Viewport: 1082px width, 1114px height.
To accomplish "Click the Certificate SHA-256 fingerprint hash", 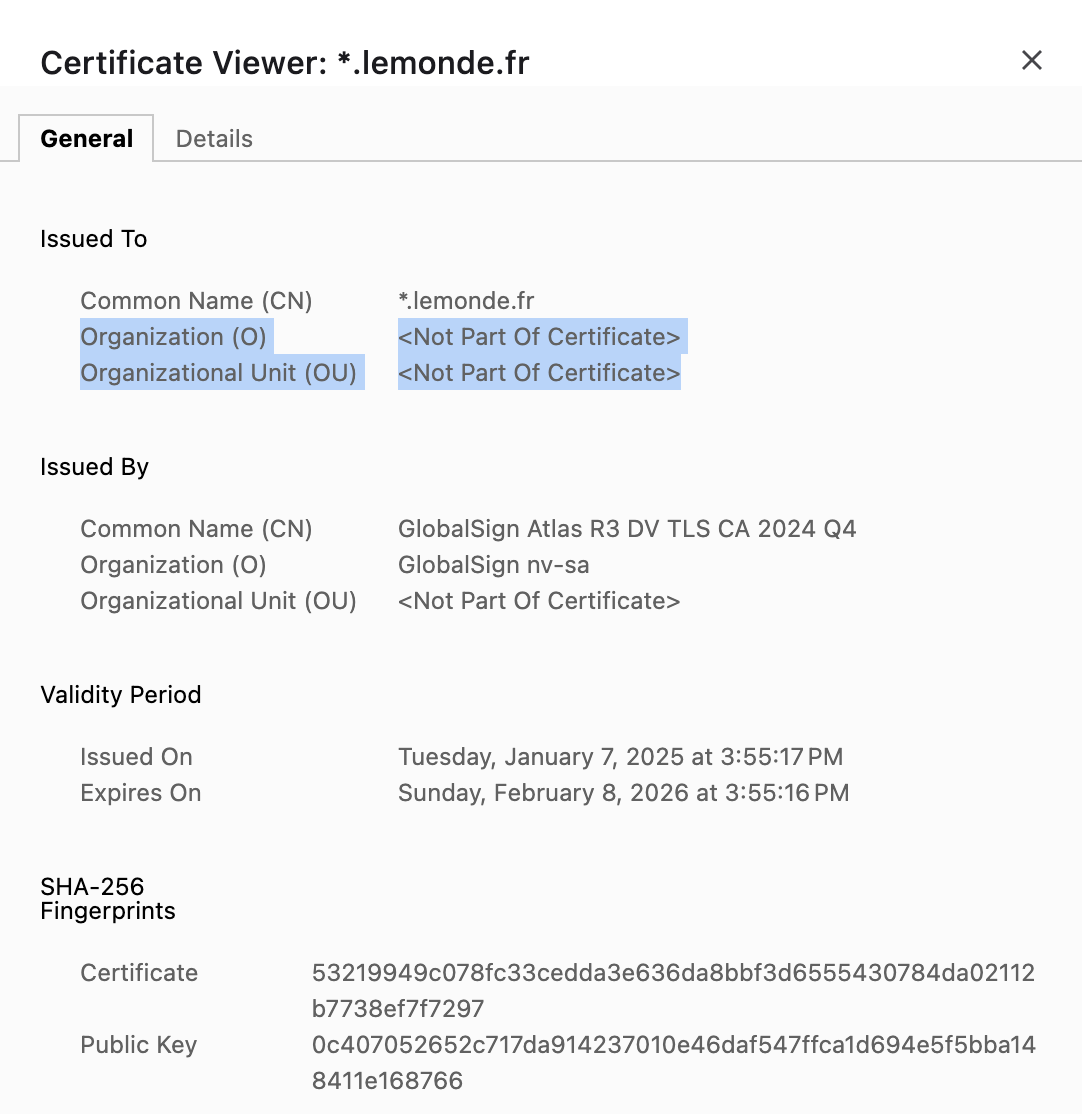I will click(x=673, y=990).
